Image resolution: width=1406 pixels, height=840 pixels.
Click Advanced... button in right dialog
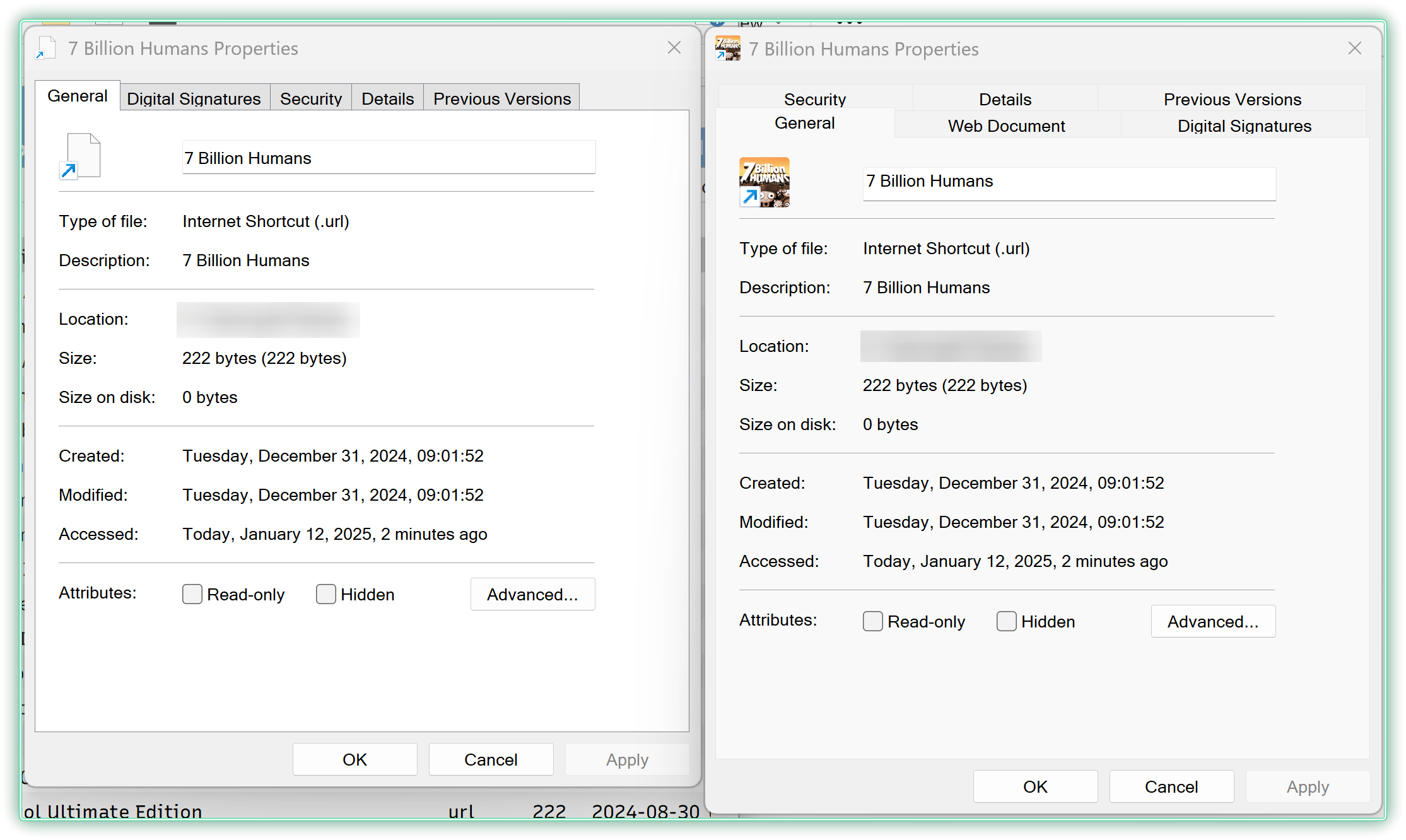(1214, 621)
